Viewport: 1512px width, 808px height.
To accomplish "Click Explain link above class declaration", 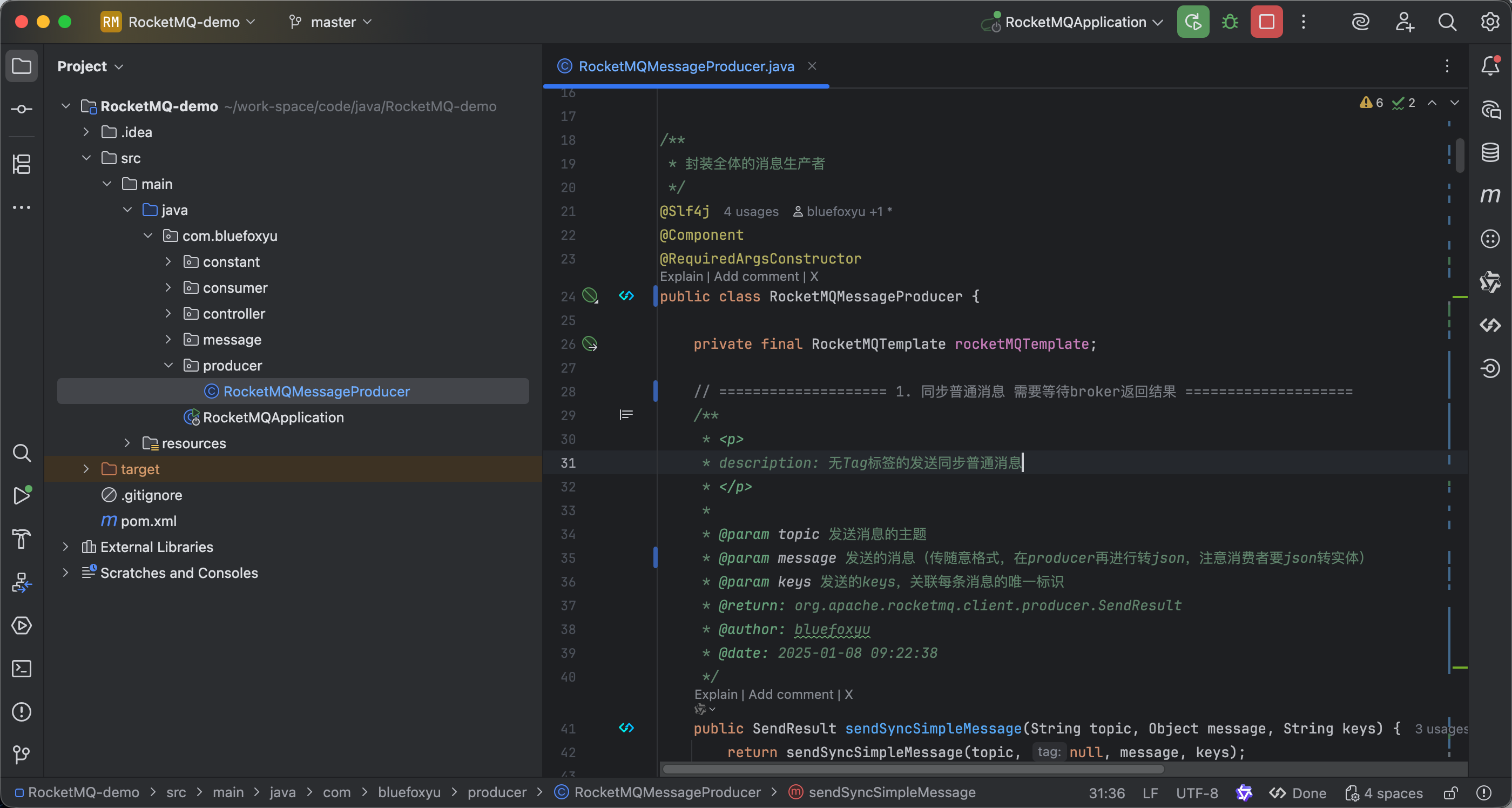I will pos(681,277).
